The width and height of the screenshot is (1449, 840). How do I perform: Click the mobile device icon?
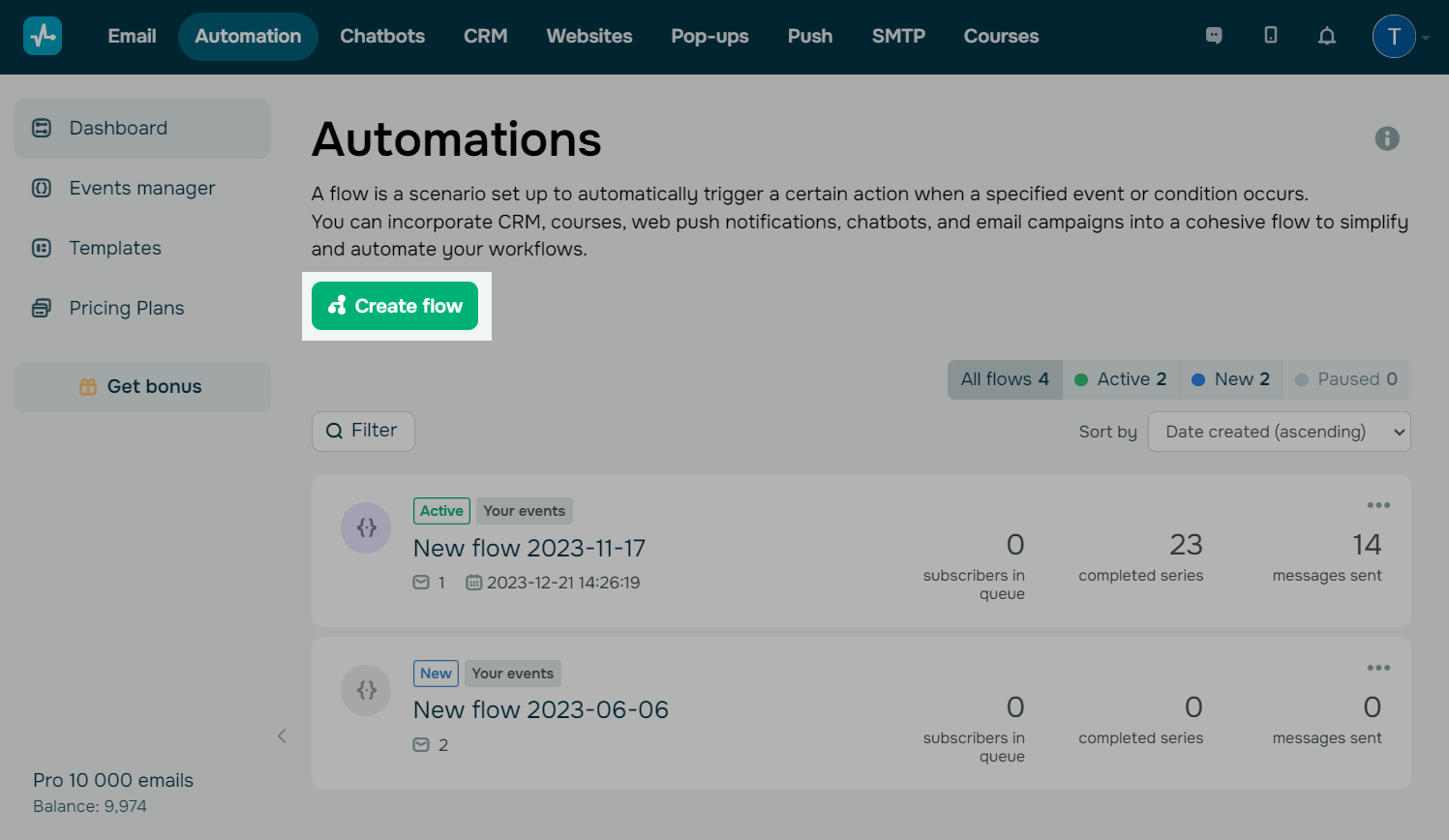tap(1271, 36)
